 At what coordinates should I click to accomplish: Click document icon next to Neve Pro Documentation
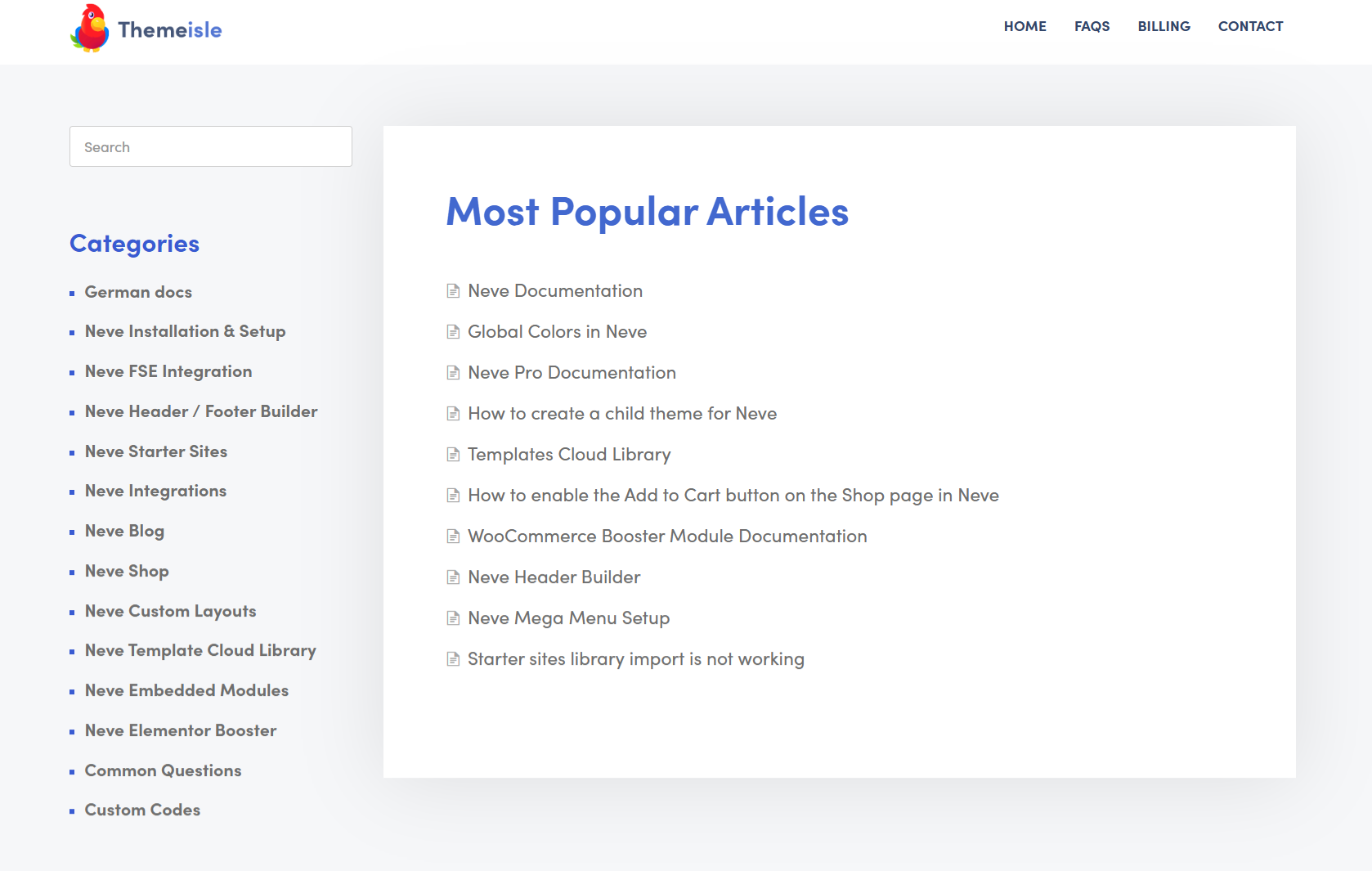coord(453,373)
